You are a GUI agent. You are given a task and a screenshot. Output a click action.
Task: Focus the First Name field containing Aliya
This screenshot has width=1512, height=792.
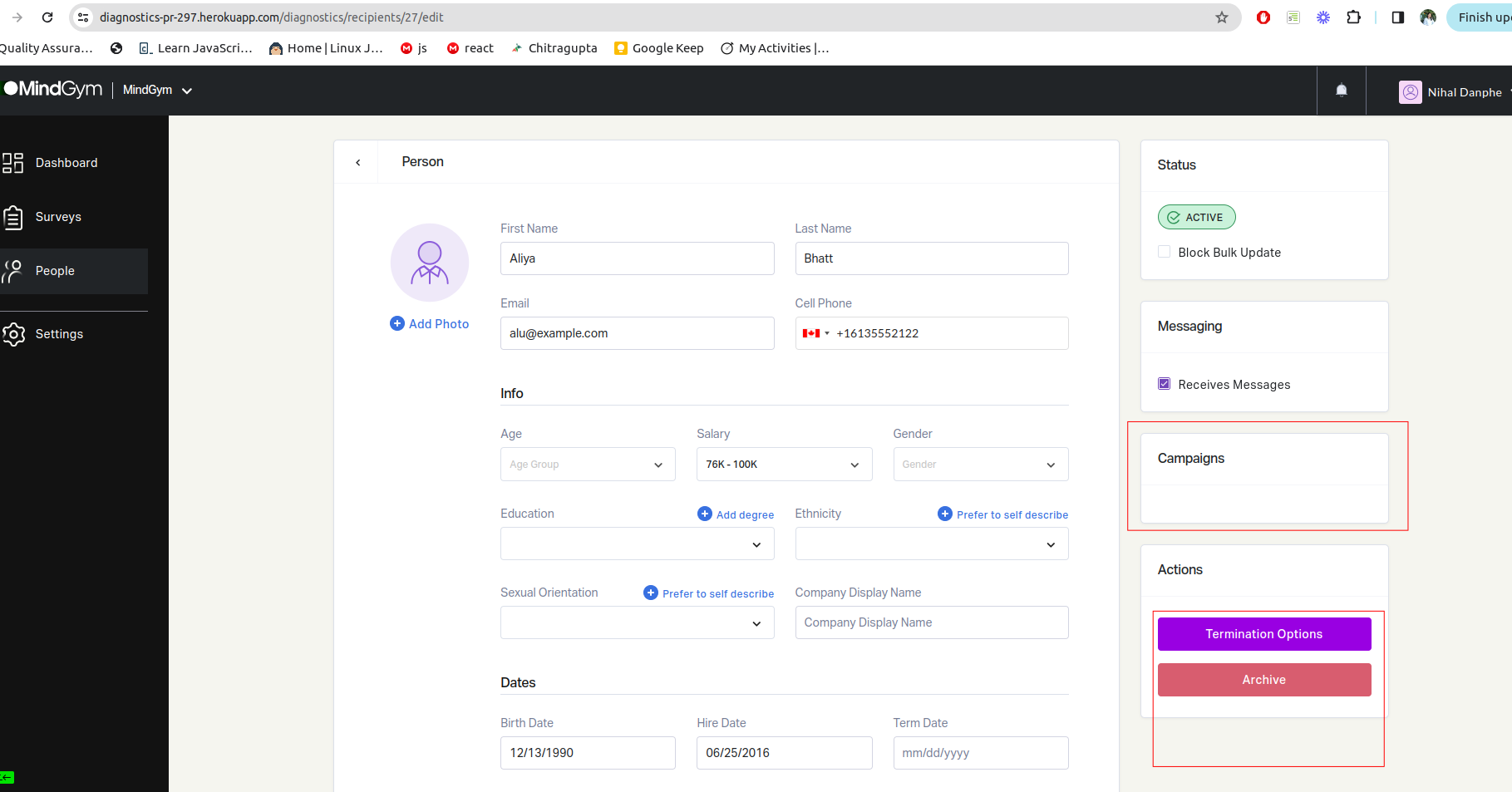click(x=637, y=258)
